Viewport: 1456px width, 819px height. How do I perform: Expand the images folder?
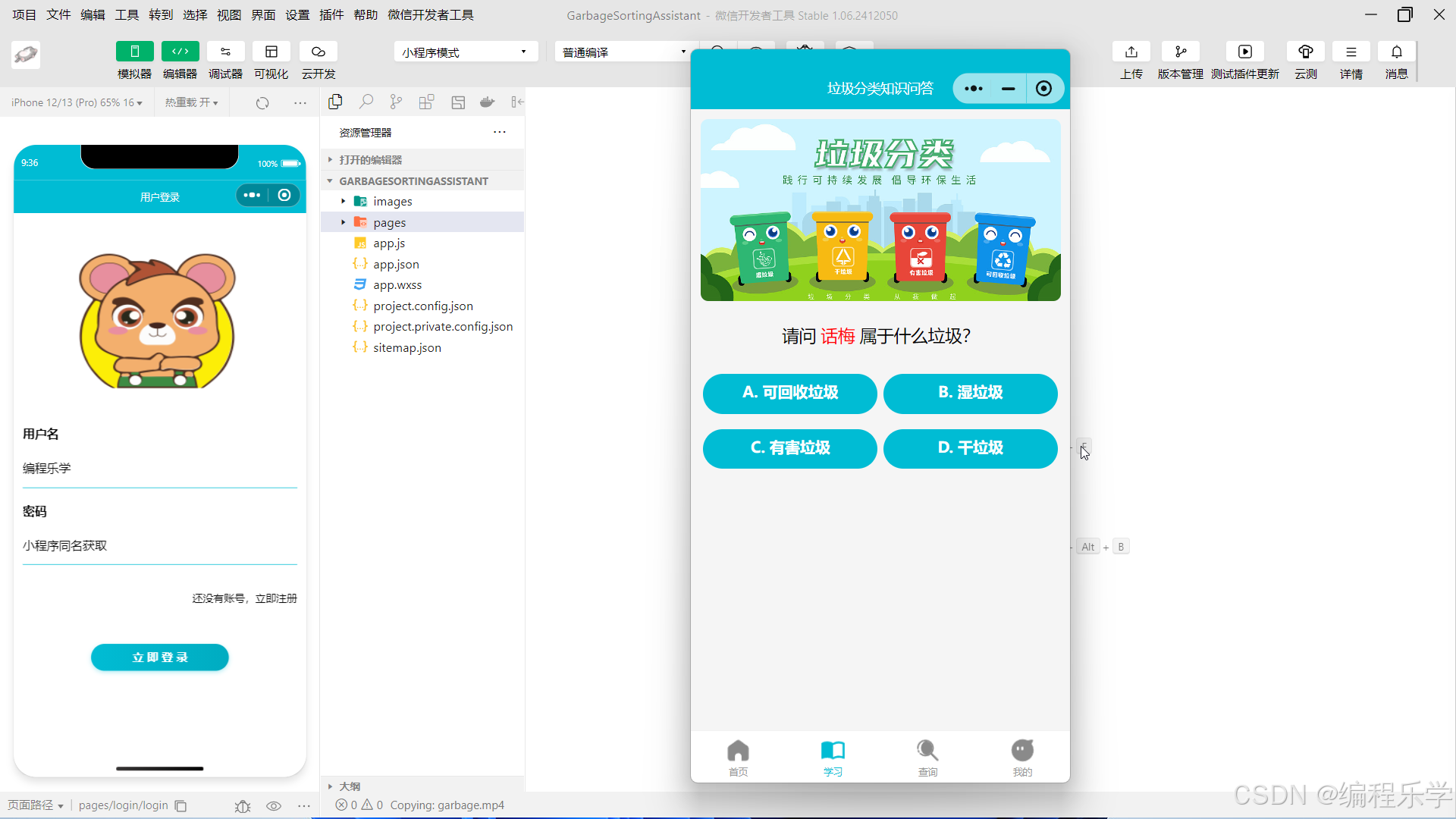tap(392, 201)
